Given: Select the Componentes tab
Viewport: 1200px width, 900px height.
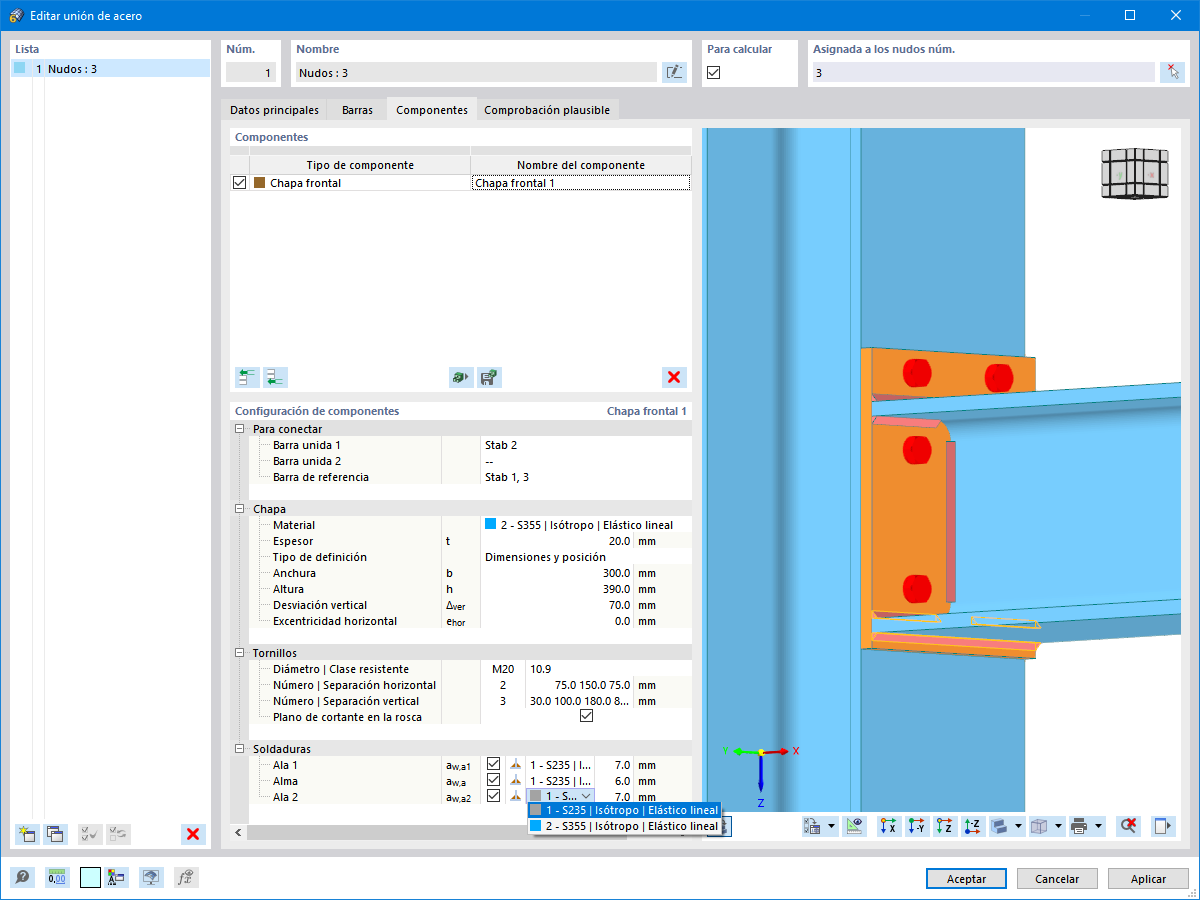Looking at the screenshot, I should click(432, 110).
